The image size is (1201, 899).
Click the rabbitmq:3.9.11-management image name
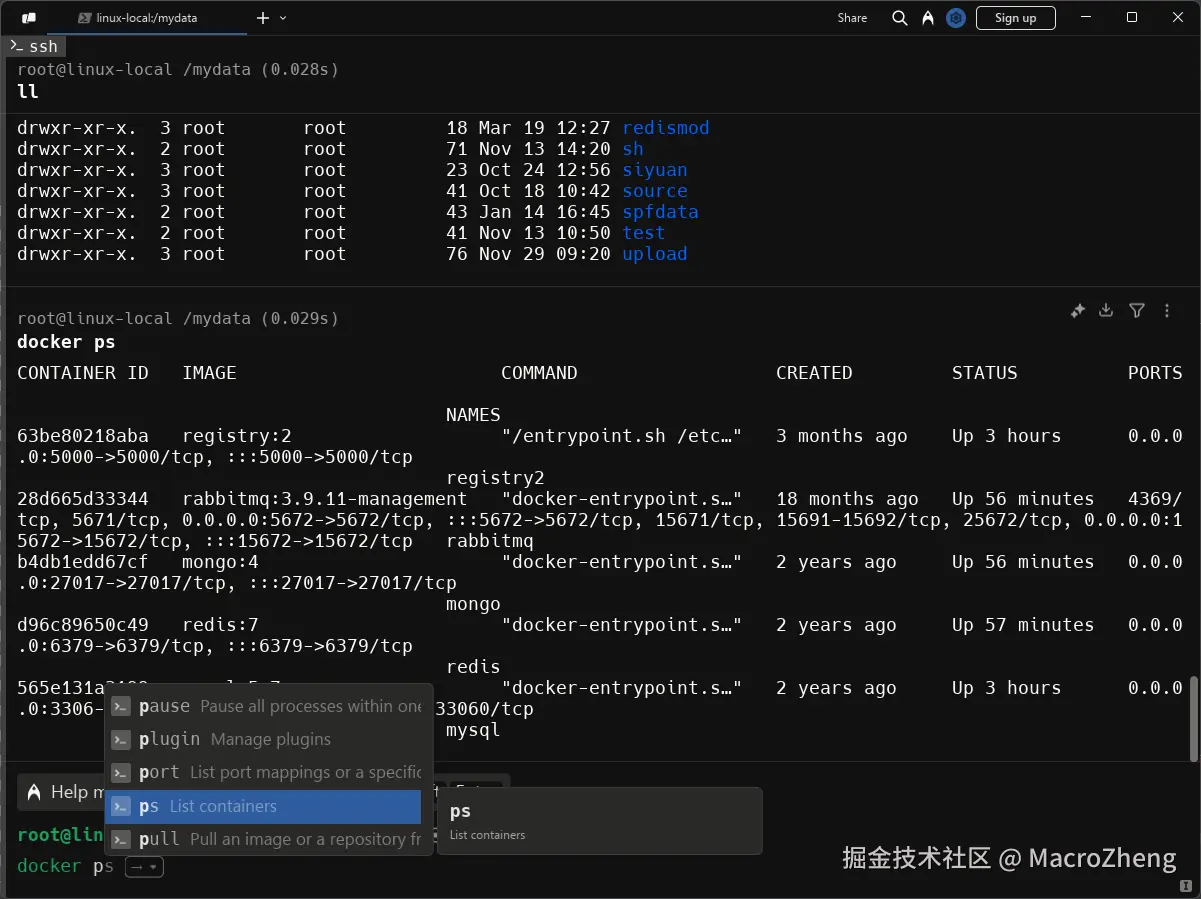pos(325,499)
